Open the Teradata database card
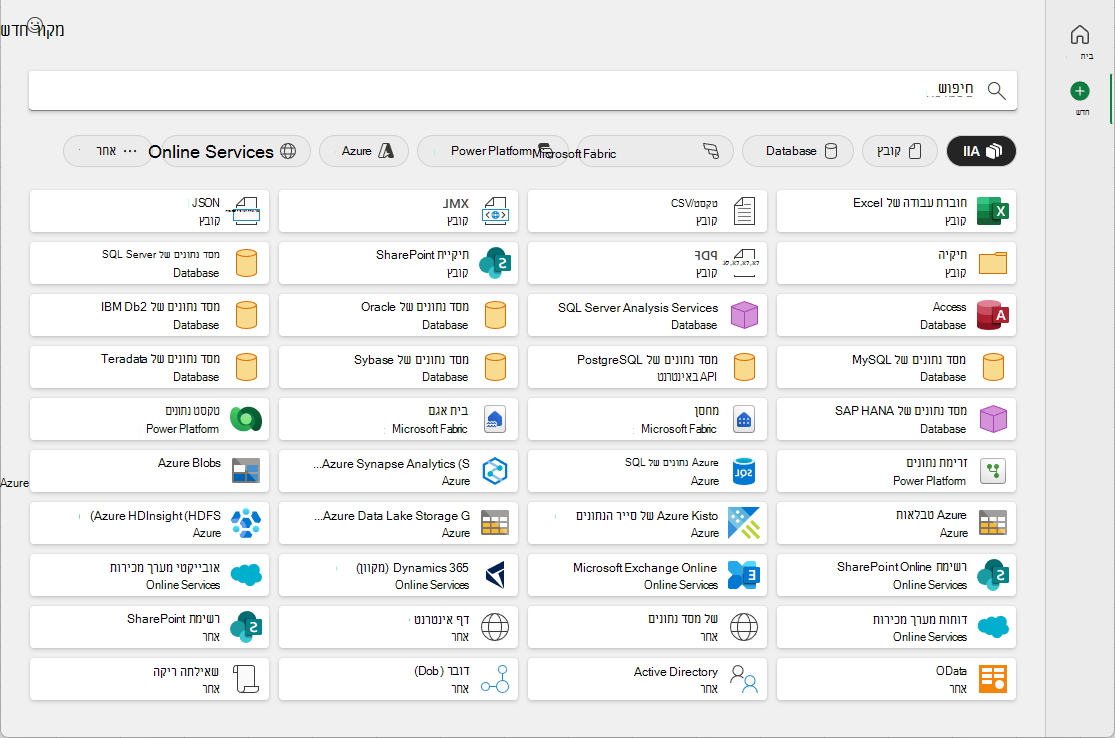1115x738 pixels. tap(149, 367)
